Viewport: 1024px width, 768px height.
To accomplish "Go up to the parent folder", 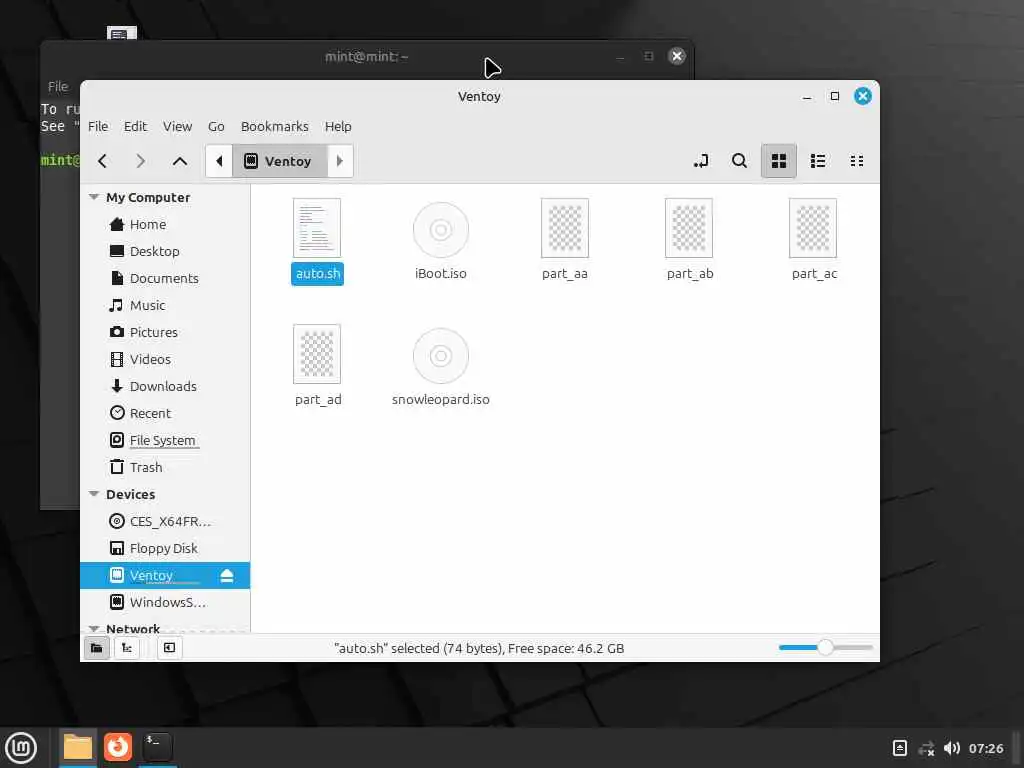I will pyautogui.click(x=180, y=161).
